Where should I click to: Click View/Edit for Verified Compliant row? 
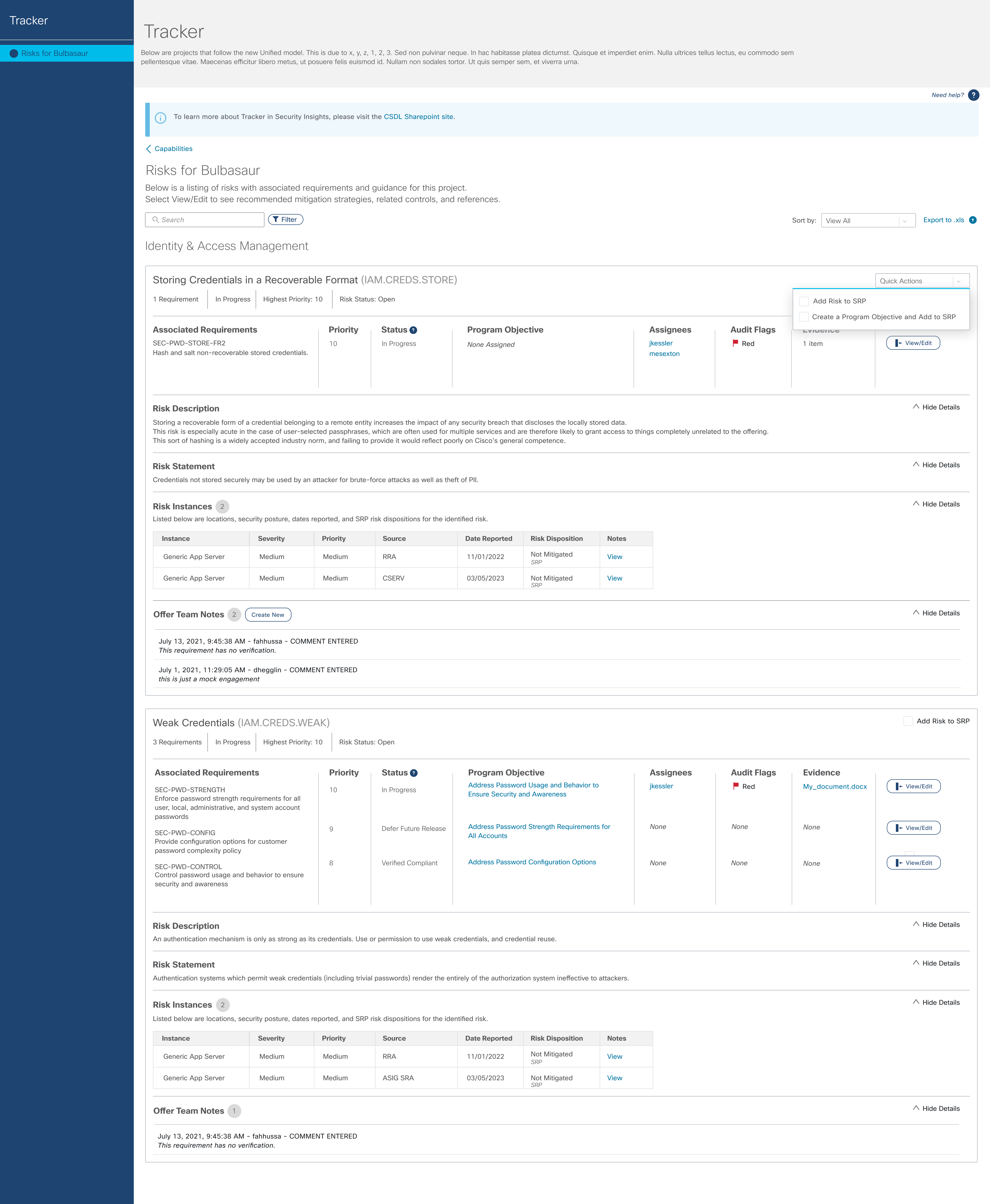tap(914, 863)
